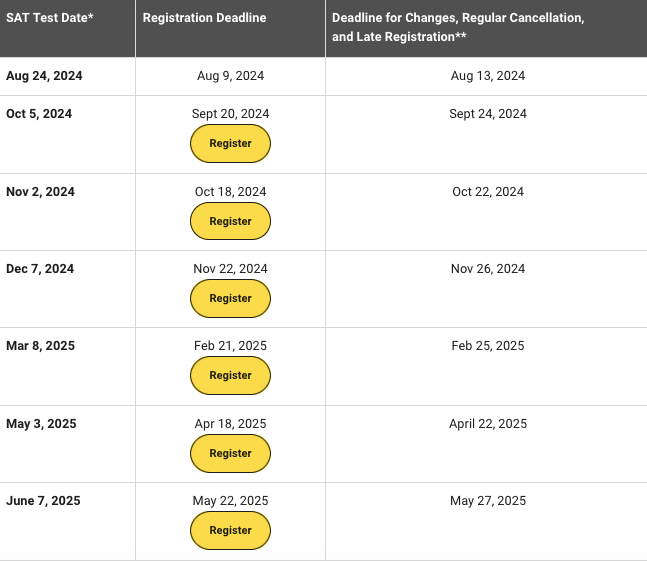Screen dimensions: 647x561
Task: Click Register under Oct 18, 2024 deadline
Action: pos(230,221)
